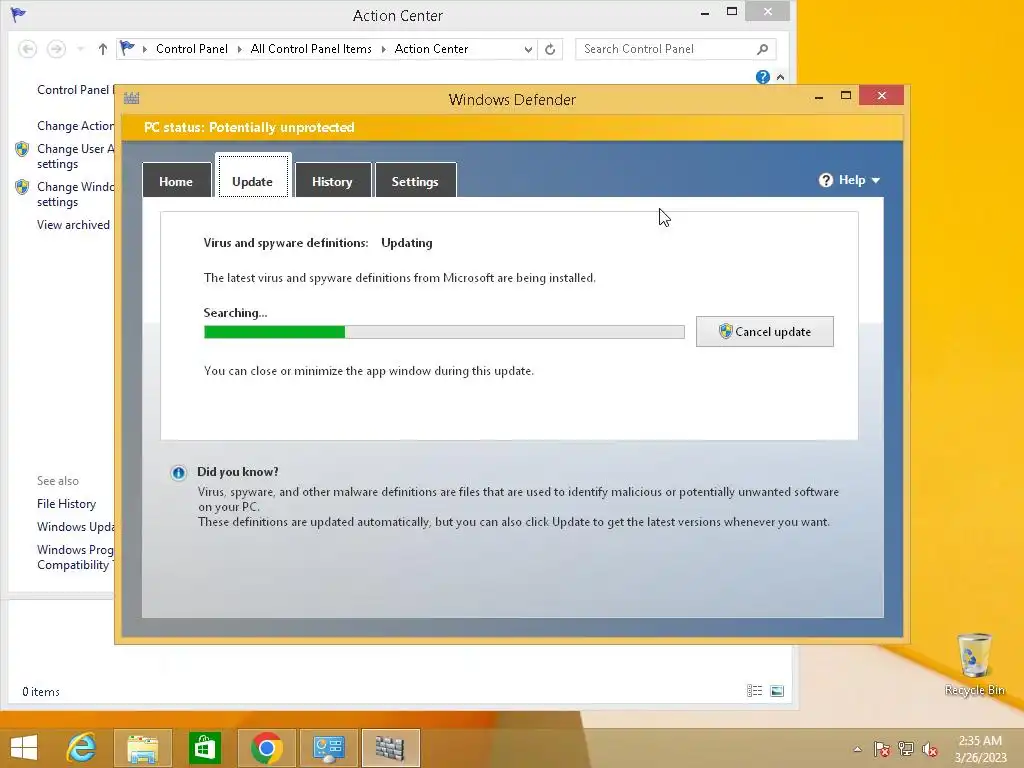Image resolution: width=1024 pixels, height=768 pixels.
Task: Open the Windows Store taskbar icon
Action: (x=204, y=748)
